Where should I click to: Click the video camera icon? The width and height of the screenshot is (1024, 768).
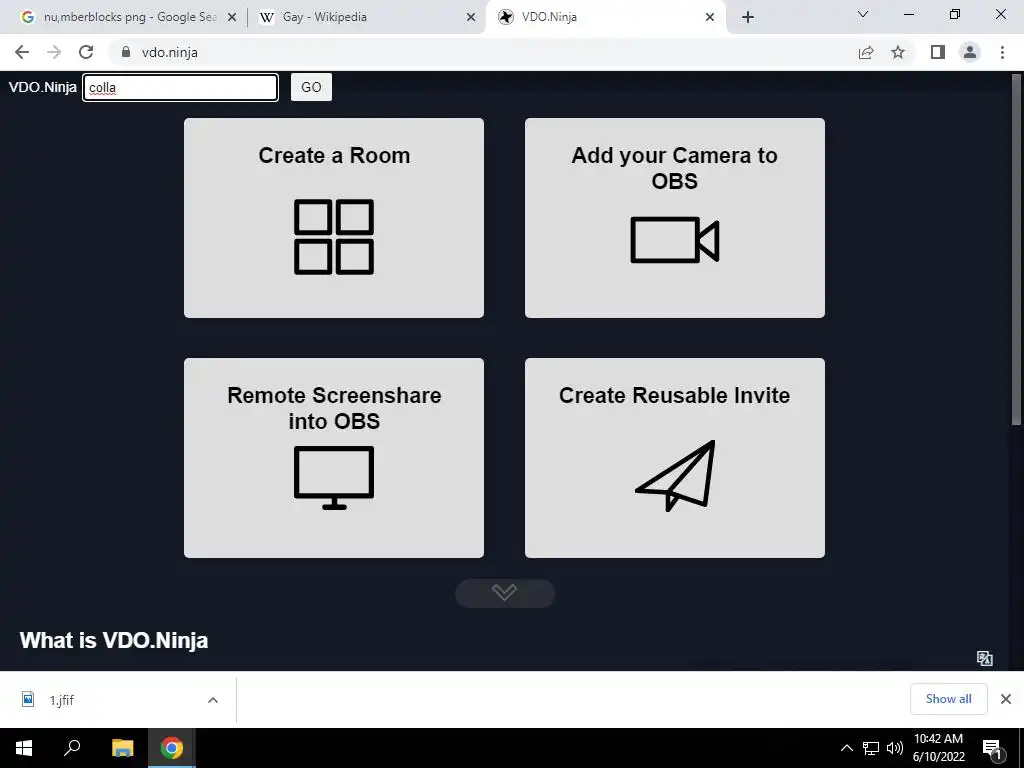coord(675,240)
